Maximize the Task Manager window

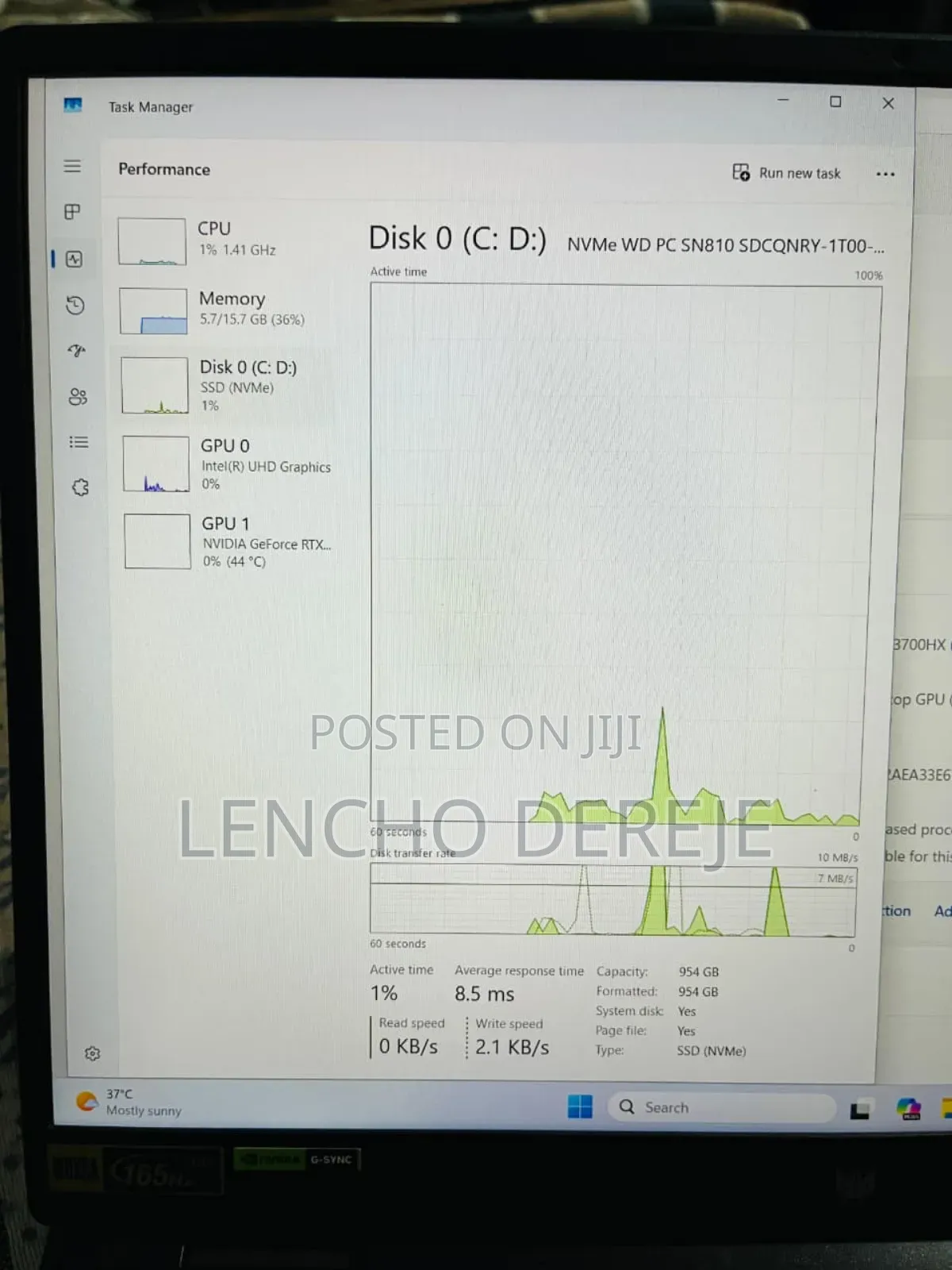(x=835, y=102)
